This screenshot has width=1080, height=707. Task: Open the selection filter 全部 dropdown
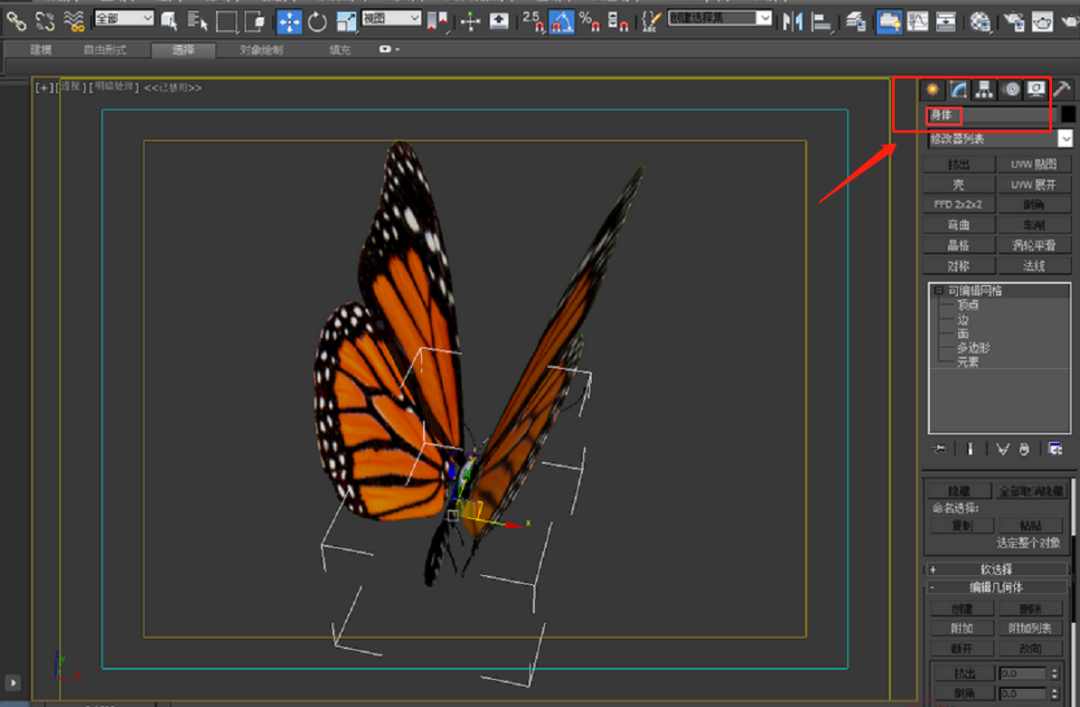click(x=124, y=19)
